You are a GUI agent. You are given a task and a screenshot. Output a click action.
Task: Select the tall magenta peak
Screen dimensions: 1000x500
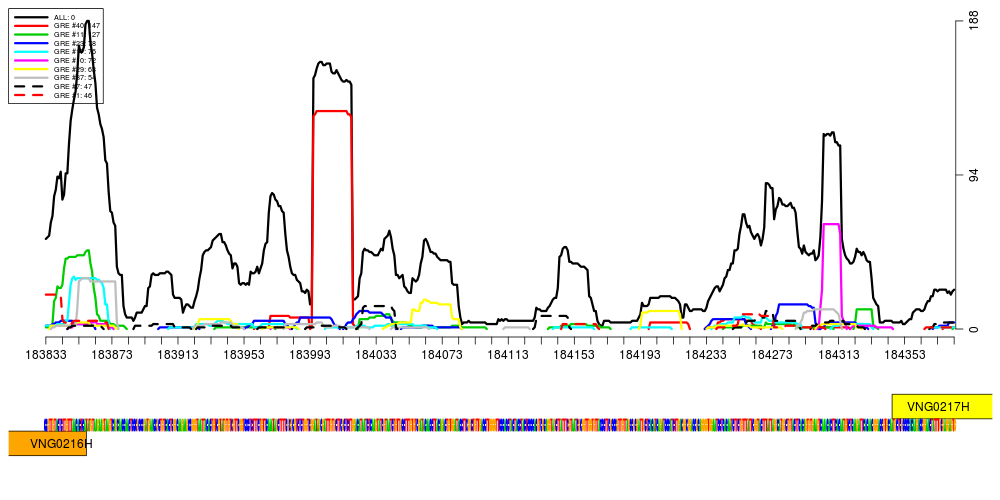click(831, 225)
